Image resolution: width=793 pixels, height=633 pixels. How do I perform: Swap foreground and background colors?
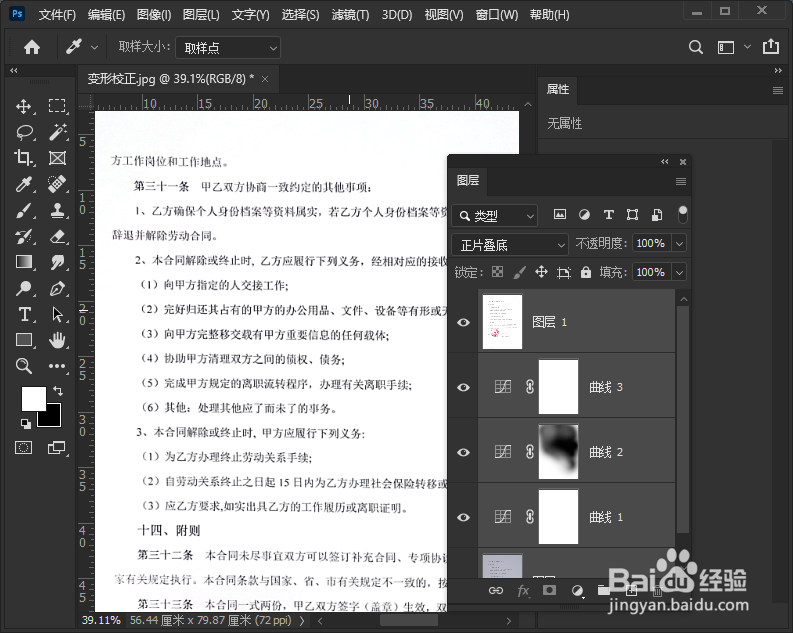[58, 390]
